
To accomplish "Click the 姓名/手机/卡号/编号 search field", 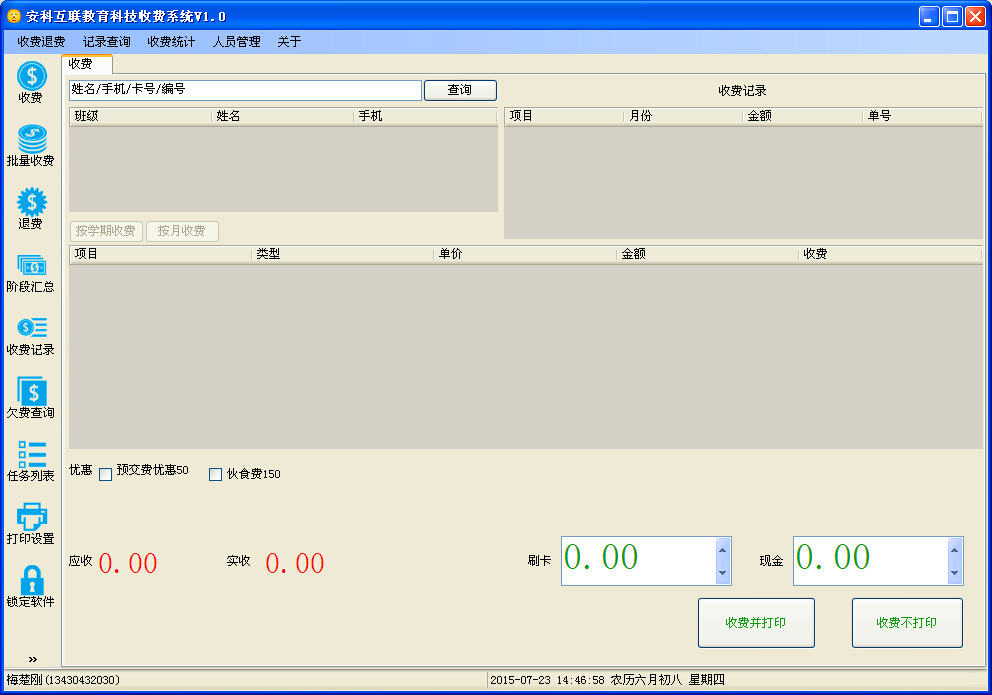I will 245,90.
